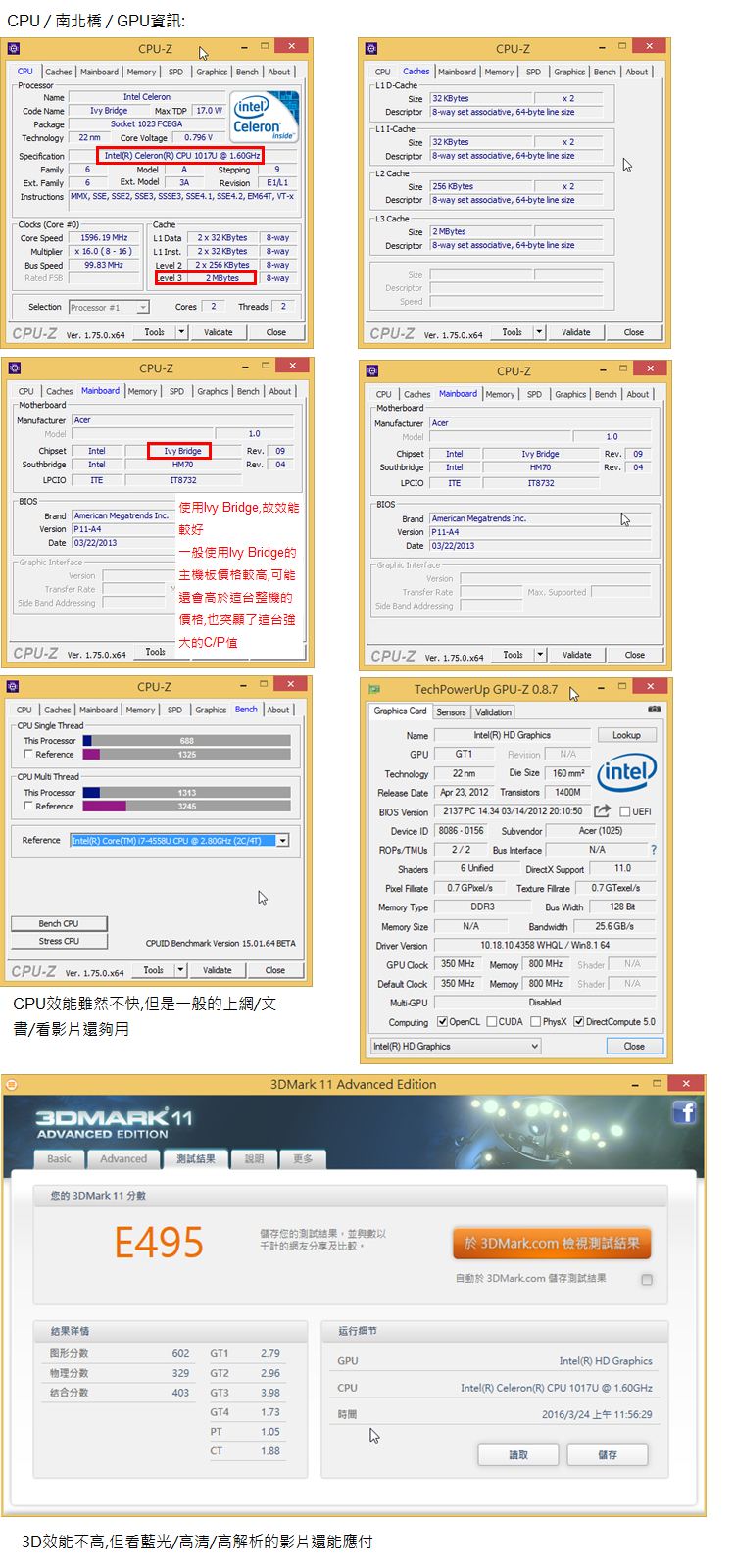Click the 儲存 button in 3DMark 11
Screen dimensions: 735x1568
click(x=608, y=1454)
